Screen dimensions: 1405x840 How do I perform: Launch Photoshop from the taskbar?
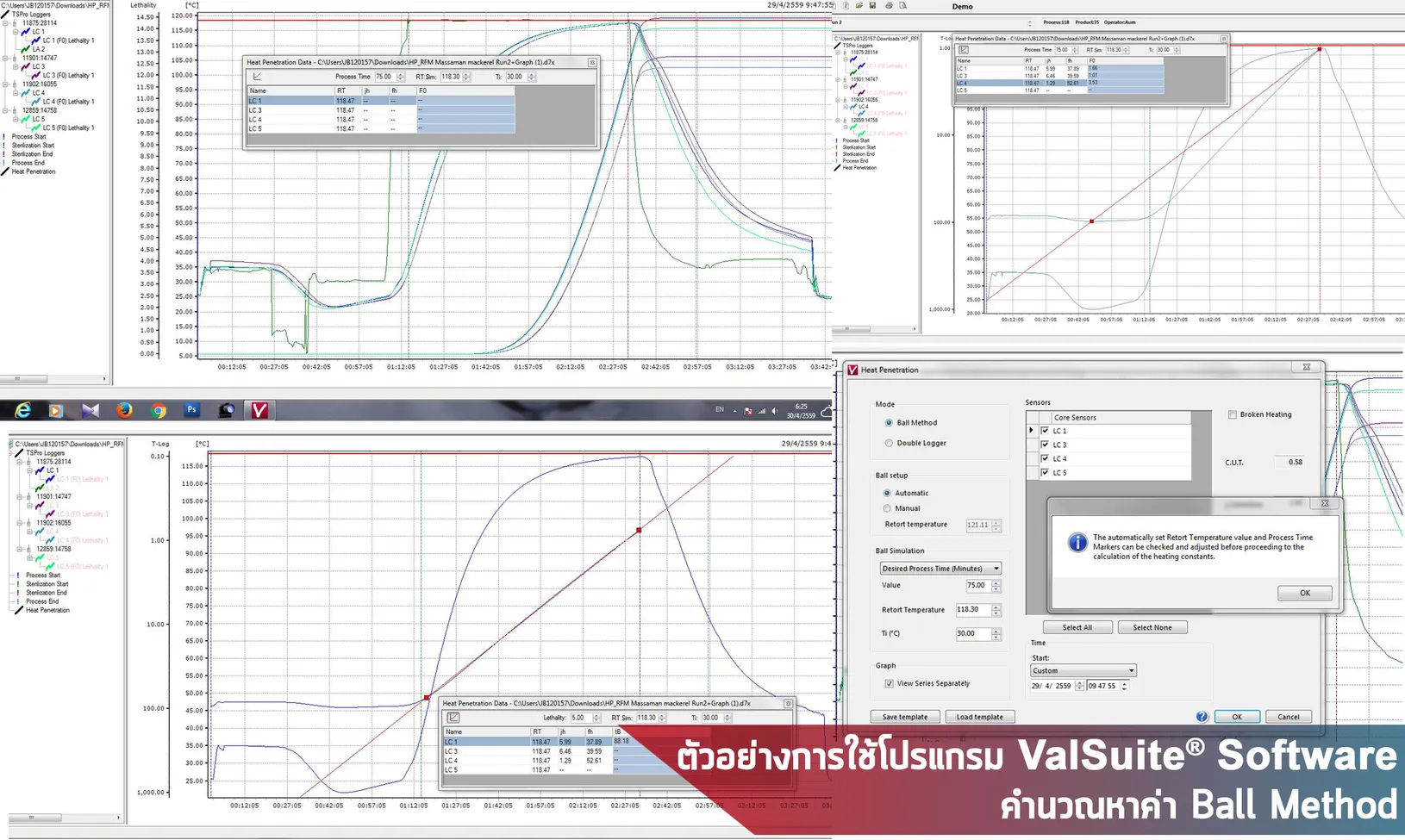click(x=191, y=411)
